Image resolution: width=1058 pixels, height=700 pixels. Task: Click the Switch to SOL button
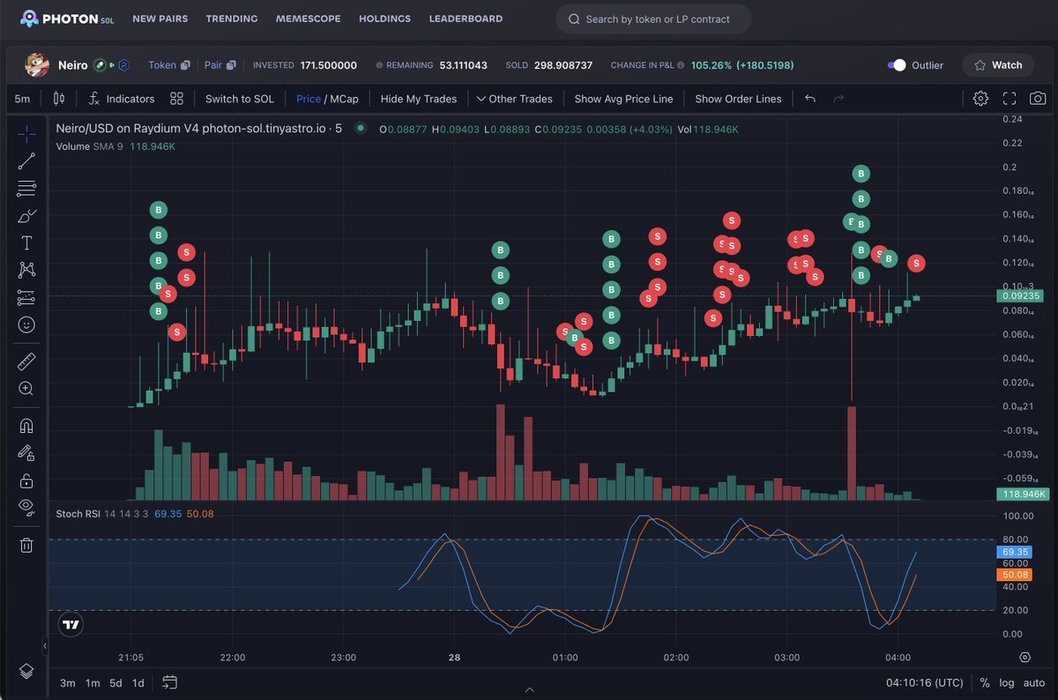pyautogui.click(x=239, y=99)
